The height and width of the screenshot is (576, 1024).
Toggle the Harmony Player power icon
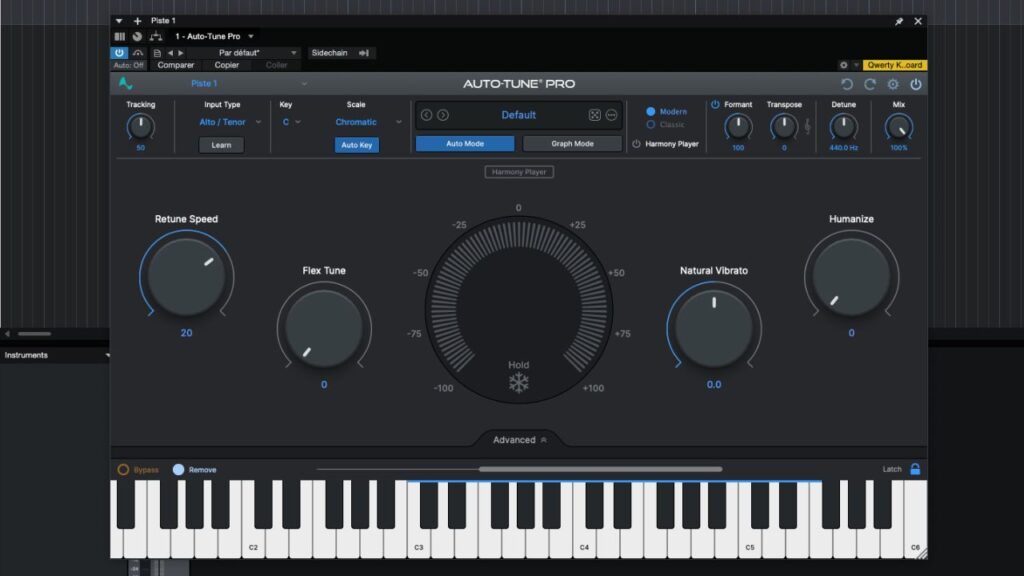[x=636, y=144]
